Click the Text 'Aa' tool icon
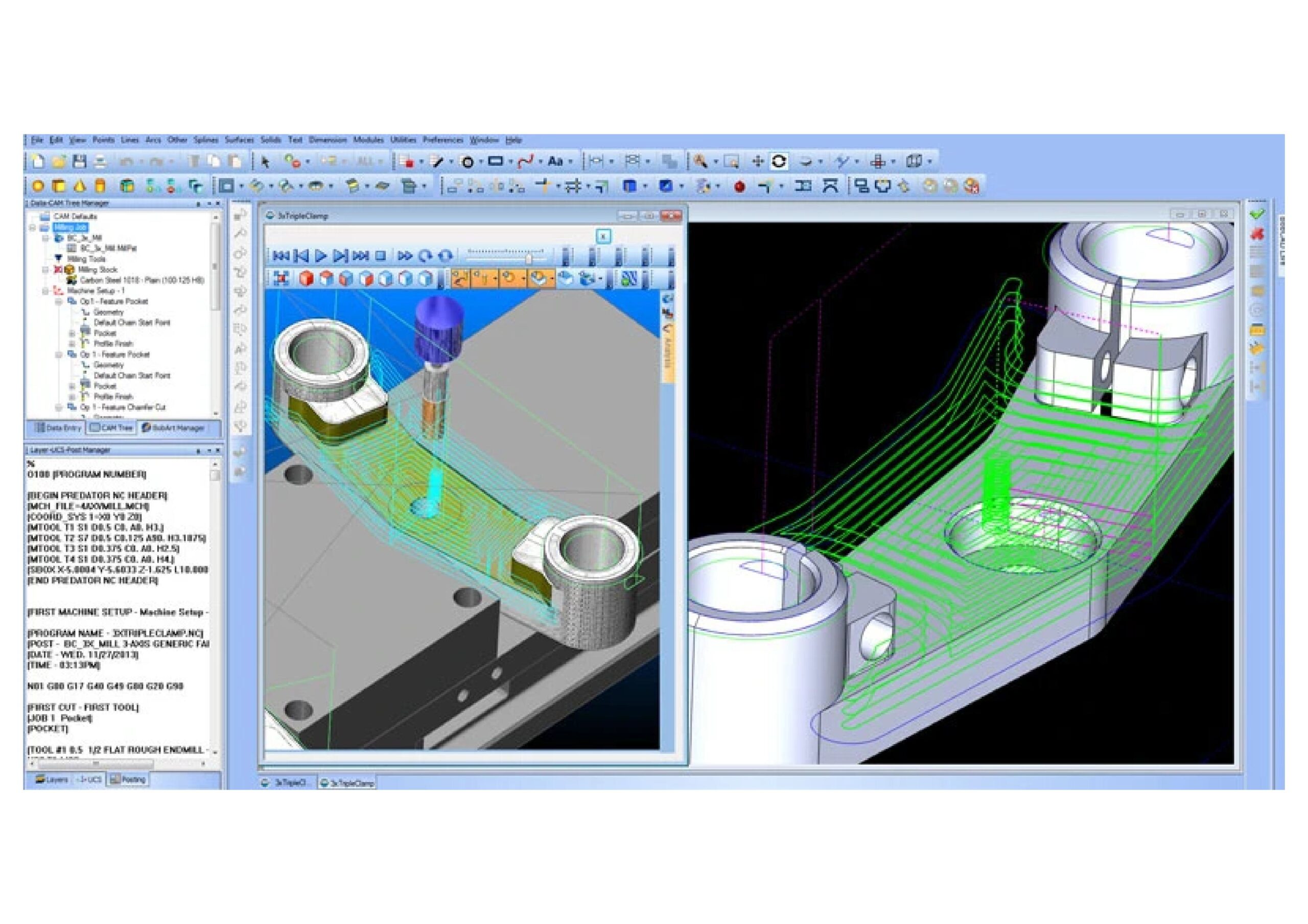Viewport: 1308px width, 924px height. click(555, 162)
